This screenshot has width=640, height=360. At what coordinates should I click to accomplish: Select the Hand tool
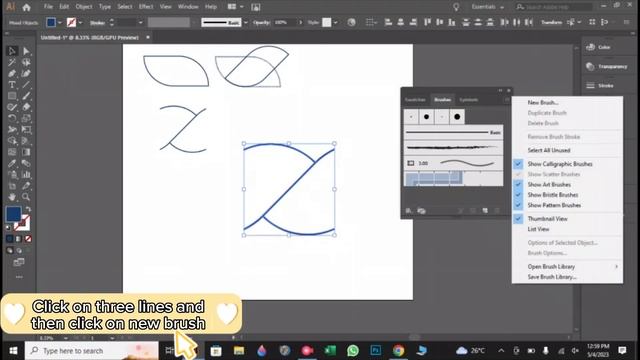click(12, 197)
